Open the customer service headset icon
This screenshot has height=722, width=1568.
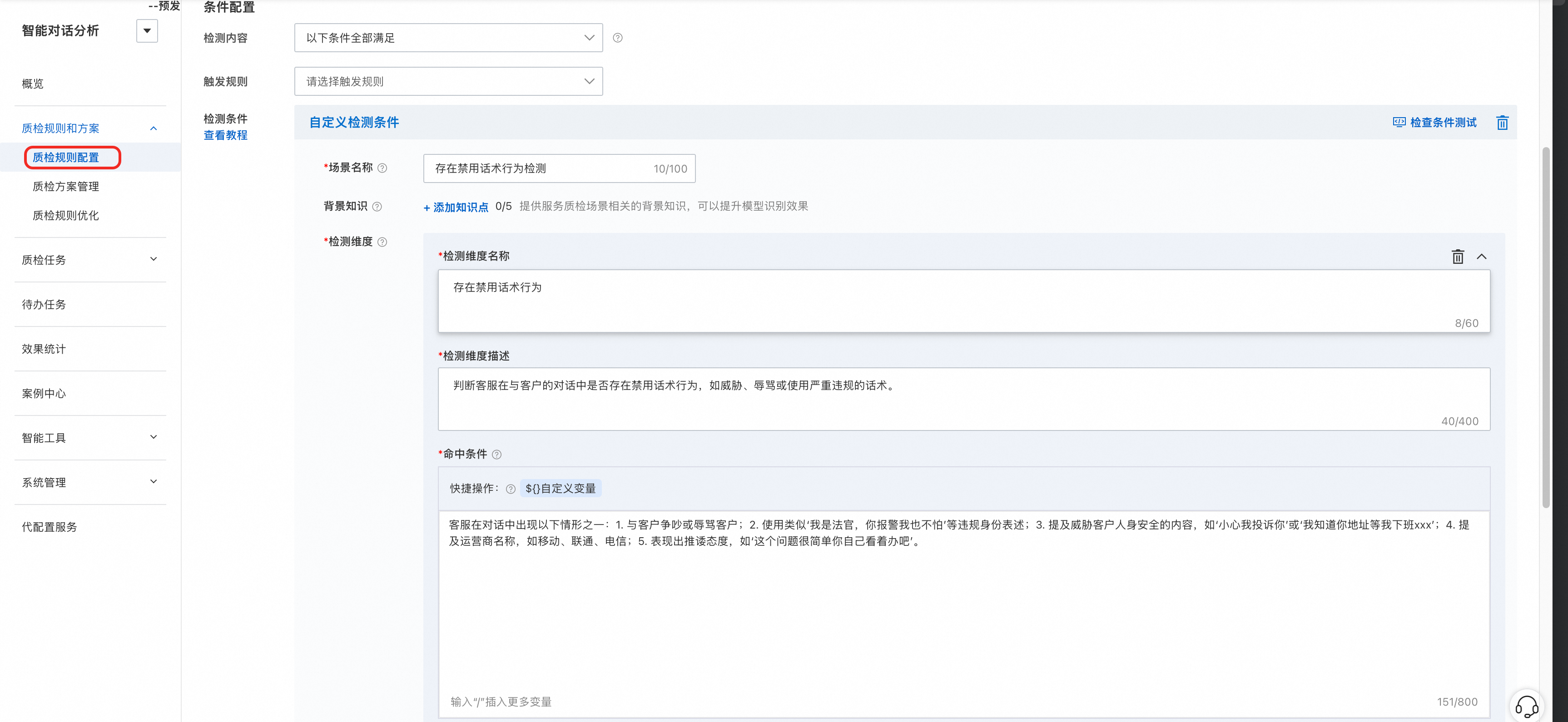[1526, 706]
